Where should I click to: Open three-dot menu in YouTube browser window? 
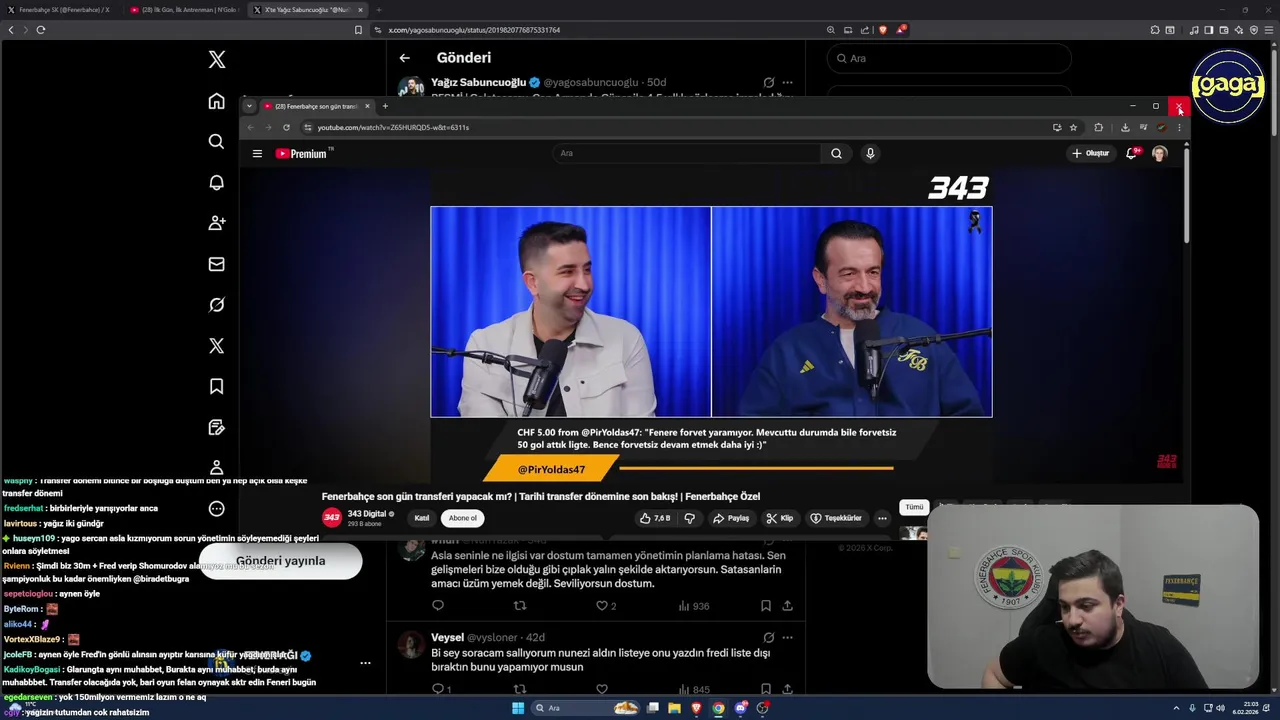click(x=1179, y=127)
